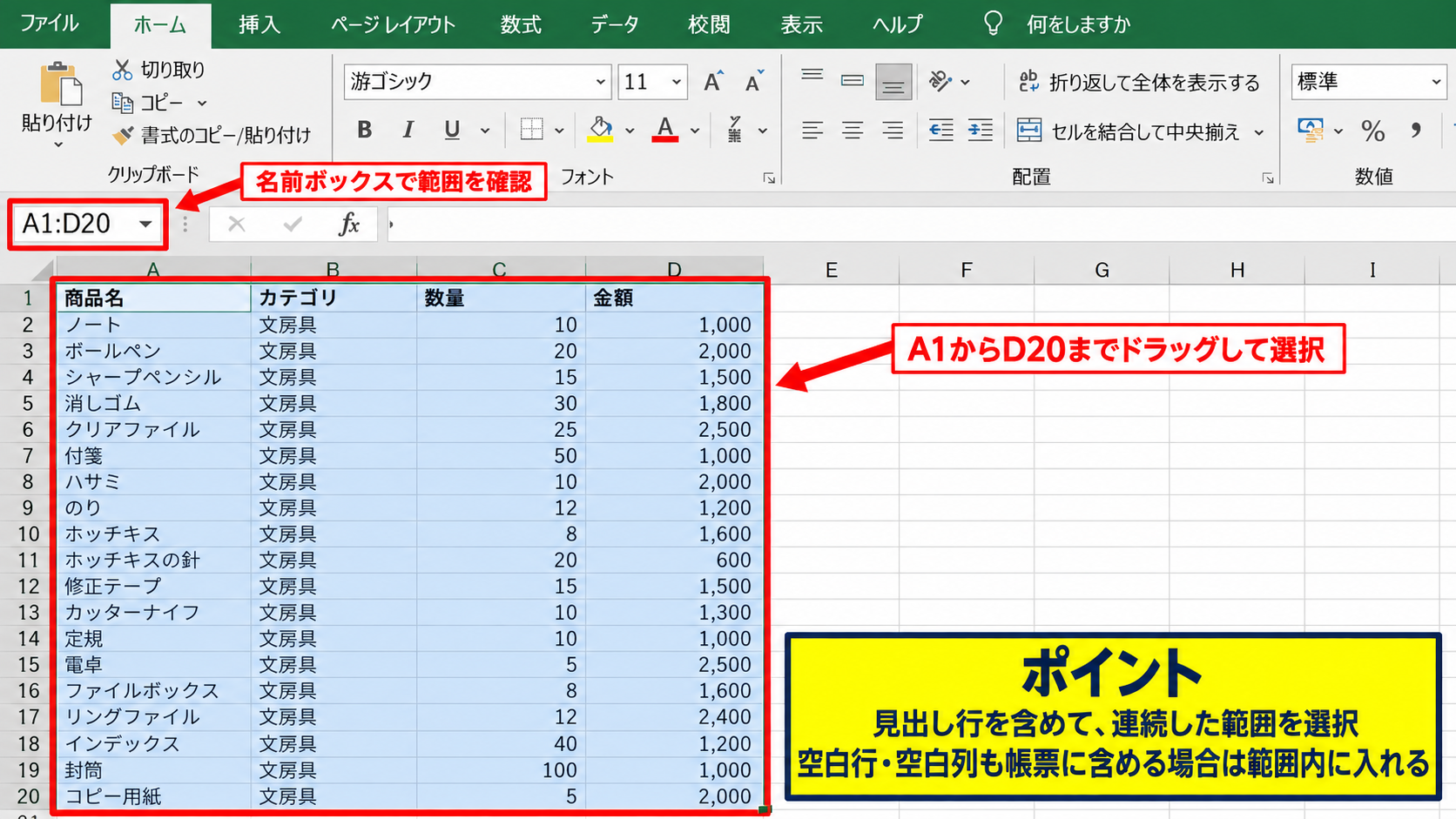Image resolution: width=1456 pixels, height=819 pixels.
Task: Click the Copy (コピー) icon
Action: coord(123,103)
